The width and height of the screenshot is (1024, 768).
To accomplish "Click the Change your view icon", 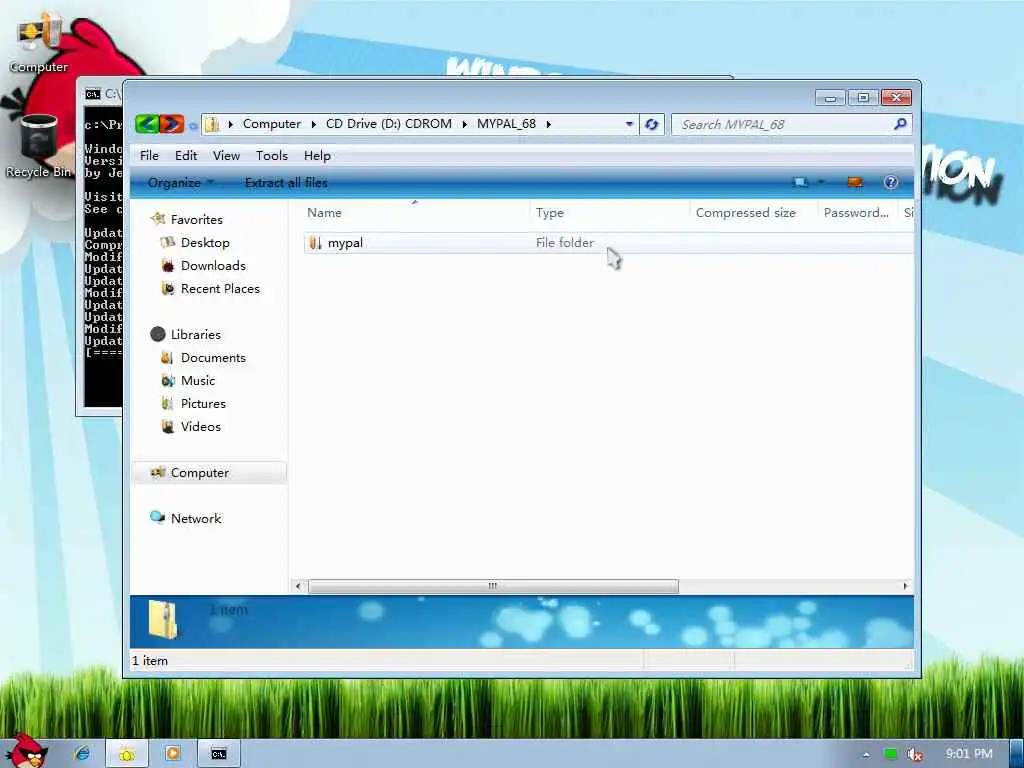I will pos(800,182).
